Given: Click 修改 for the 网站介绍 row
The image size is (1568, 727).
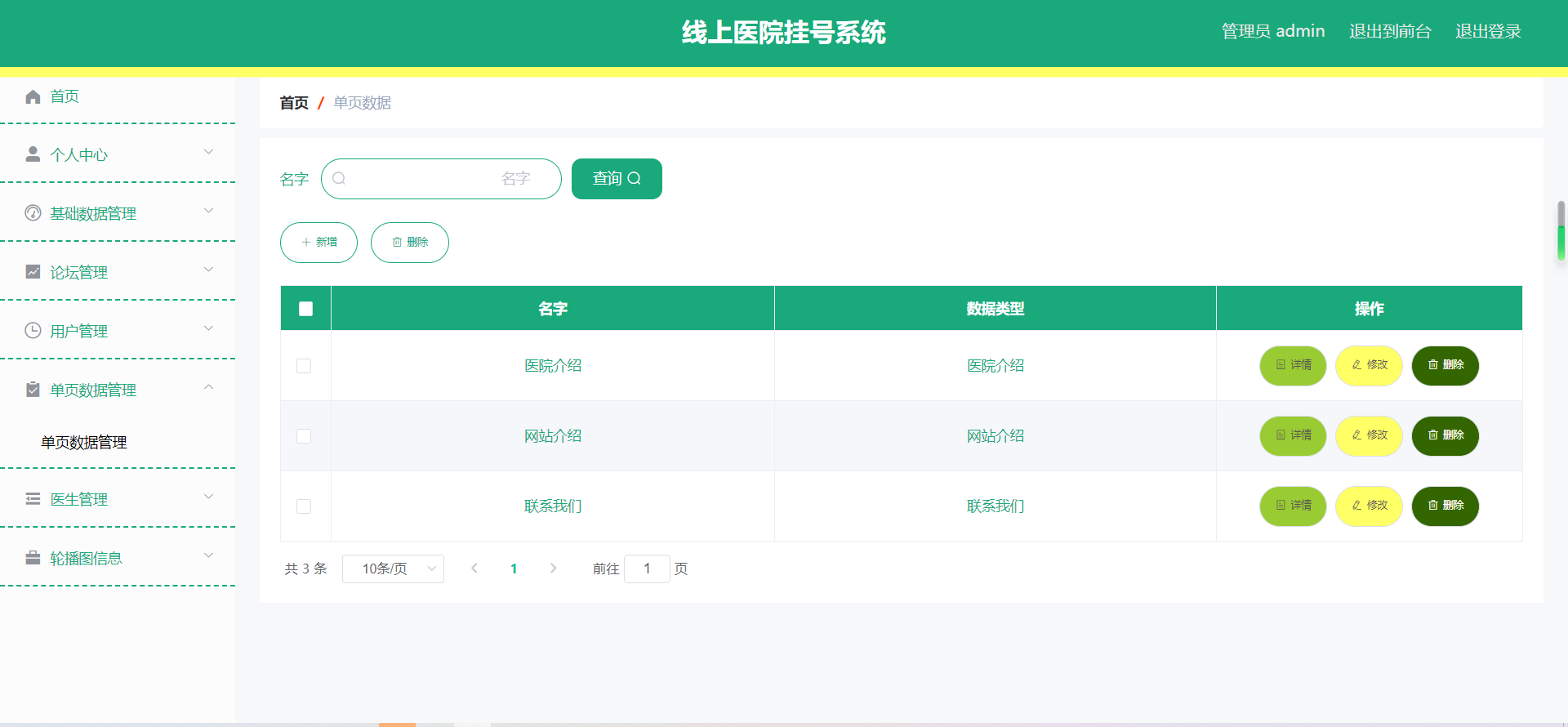Looking at the screenshot, I should pyautogui.click(x=1369, y=435).
